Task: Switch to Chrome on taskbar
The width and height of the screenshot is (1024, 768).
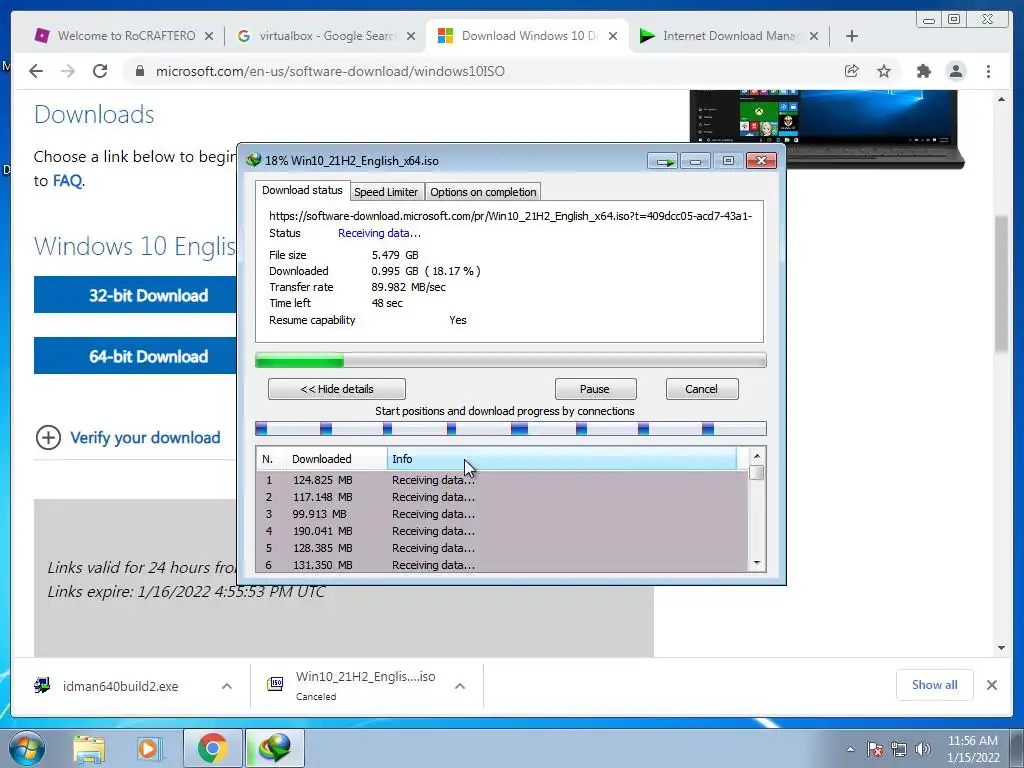Action: [x=212, y=749]
